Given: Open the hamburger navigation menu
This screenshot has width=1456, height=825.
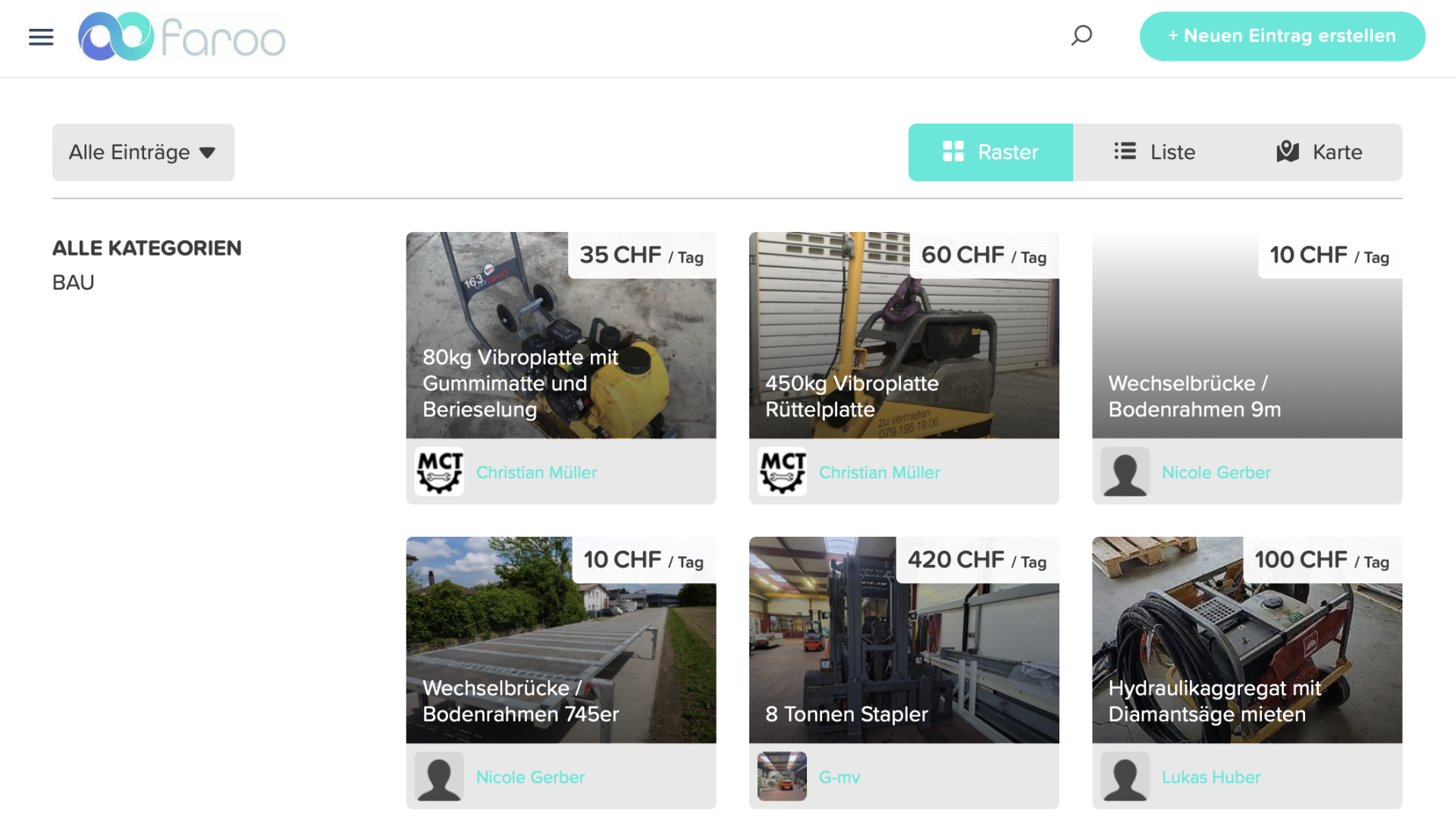Looking at the screenshot, I should tap(41, 36).
